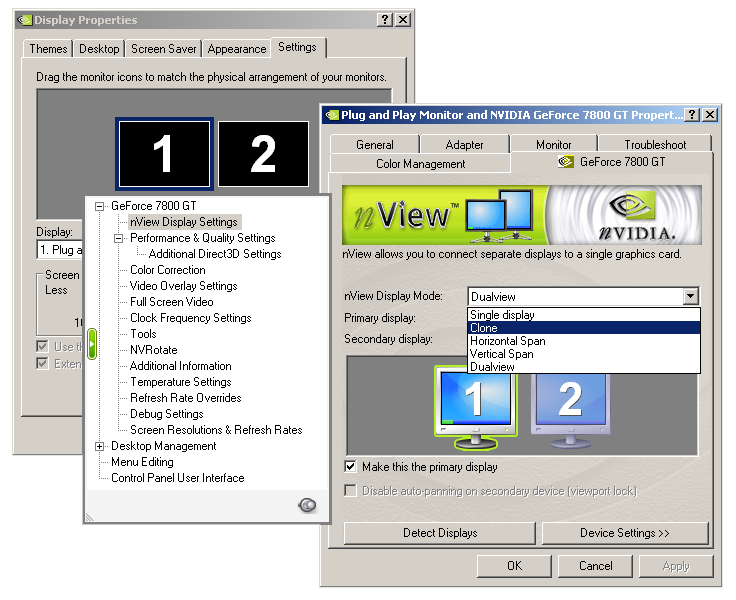Switch to the Themes tab
Image resolution: width=736 pixels, height=600 pixels.
[x=48, y=49]
